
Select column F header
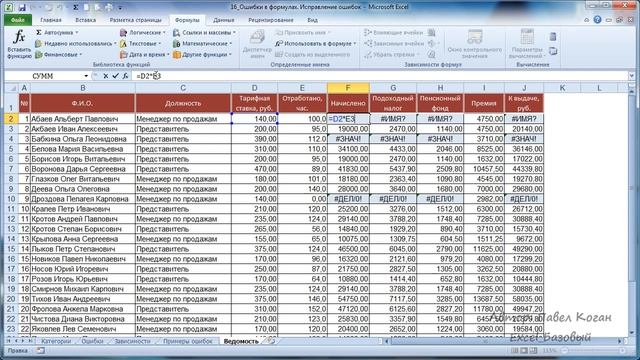pyautogui.click(x=348, y=88)
